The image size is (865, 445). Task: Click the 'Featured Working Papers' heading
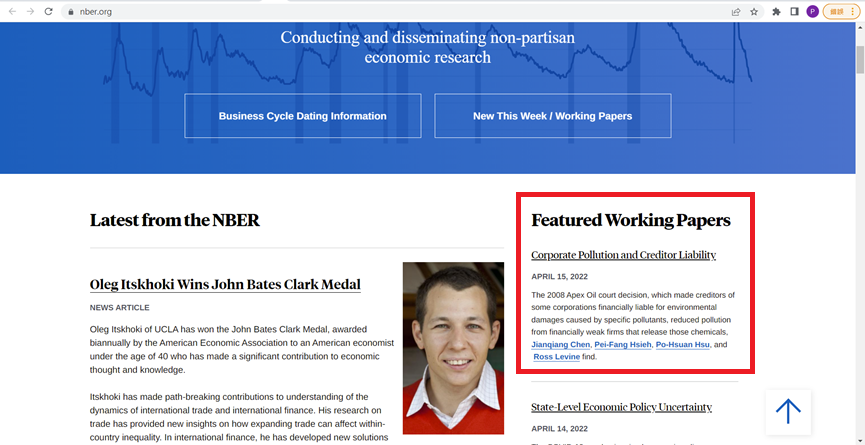click(631, 220)
